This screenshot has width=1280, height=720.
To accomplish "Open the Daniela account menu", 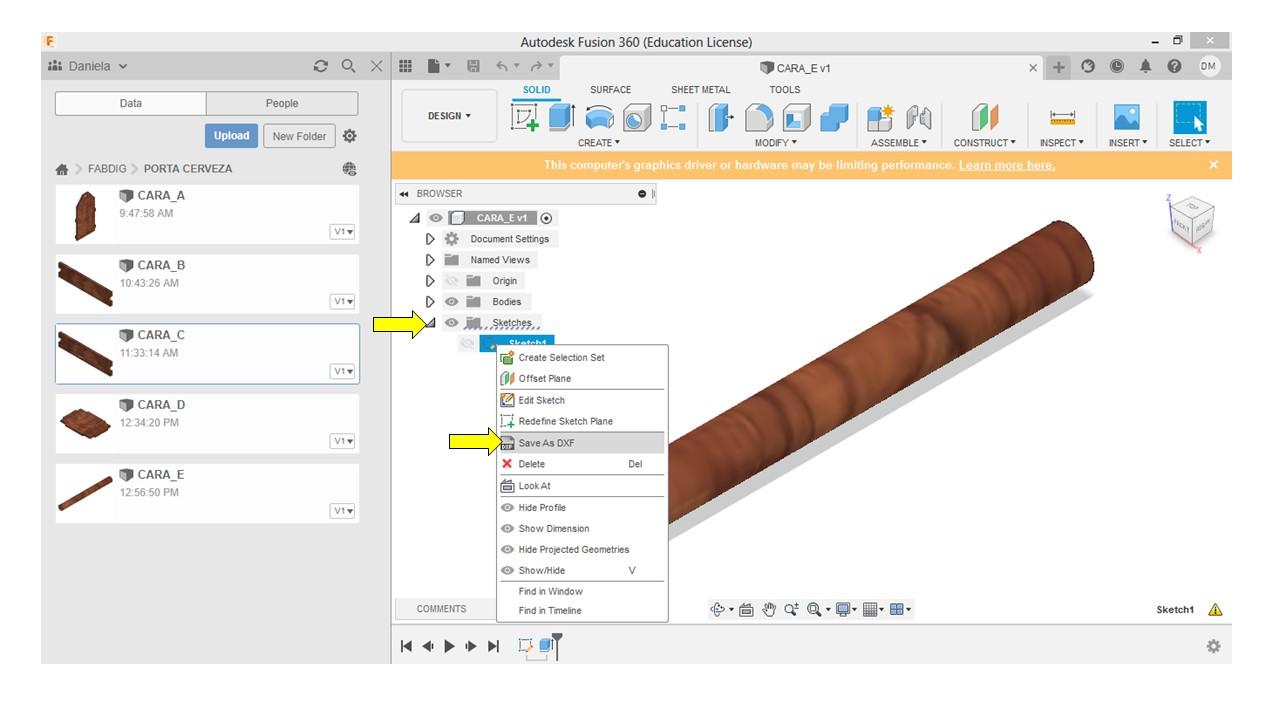I will coord(88,66).
